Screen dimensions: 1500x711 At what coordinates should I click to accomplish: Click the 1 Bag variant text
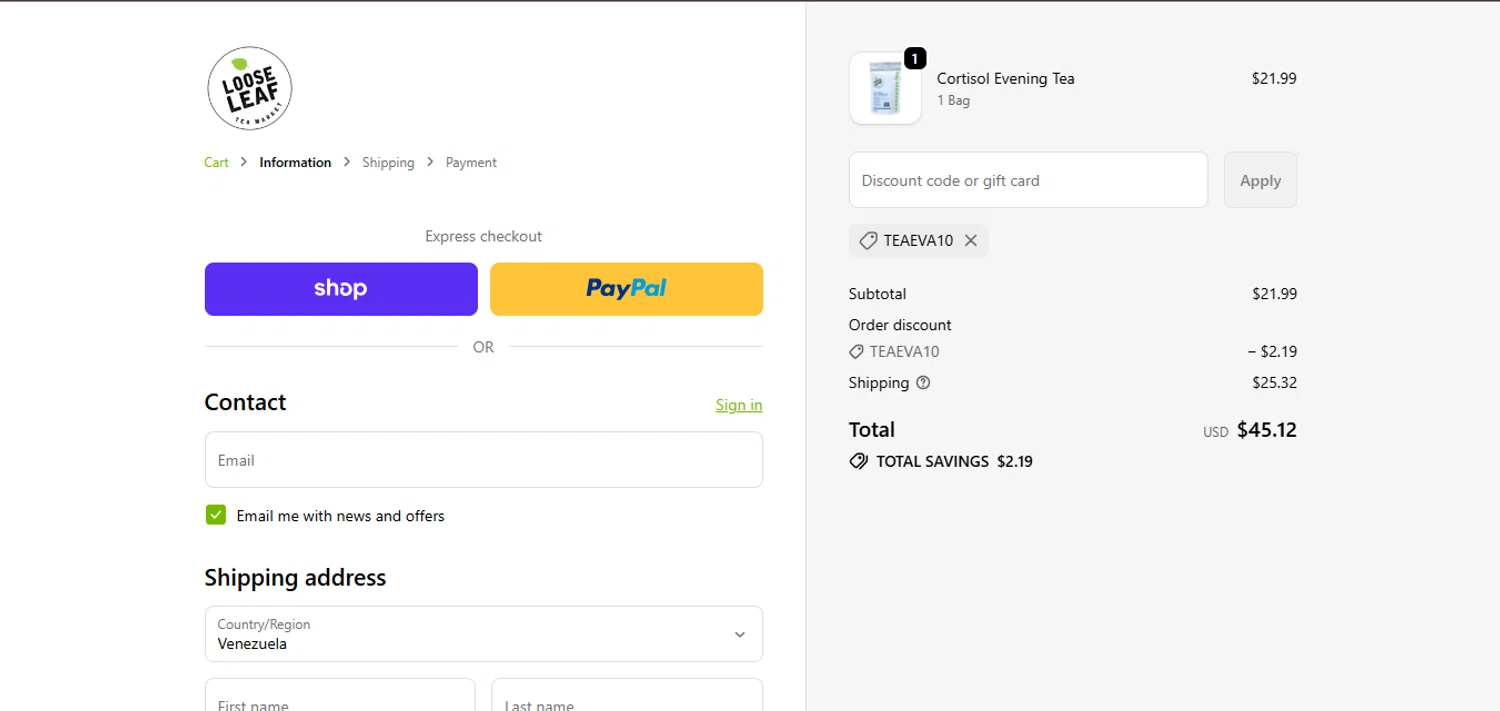click(953, 100)
